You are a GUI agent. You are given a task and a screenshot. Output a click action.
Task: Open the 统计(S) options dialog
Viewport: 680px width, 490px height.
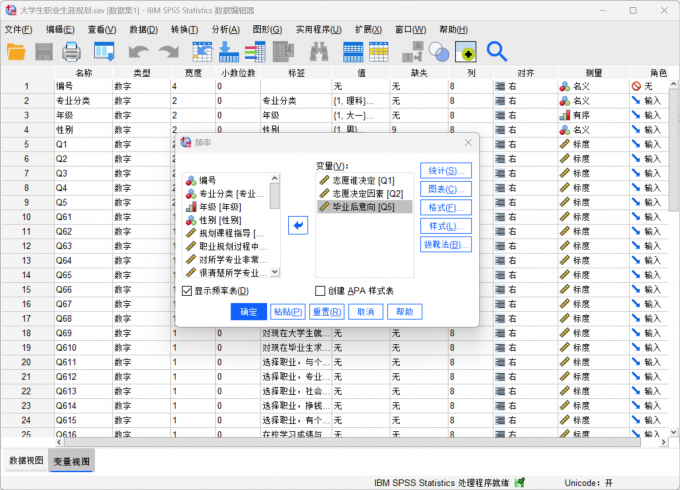[x=445, y=170]
